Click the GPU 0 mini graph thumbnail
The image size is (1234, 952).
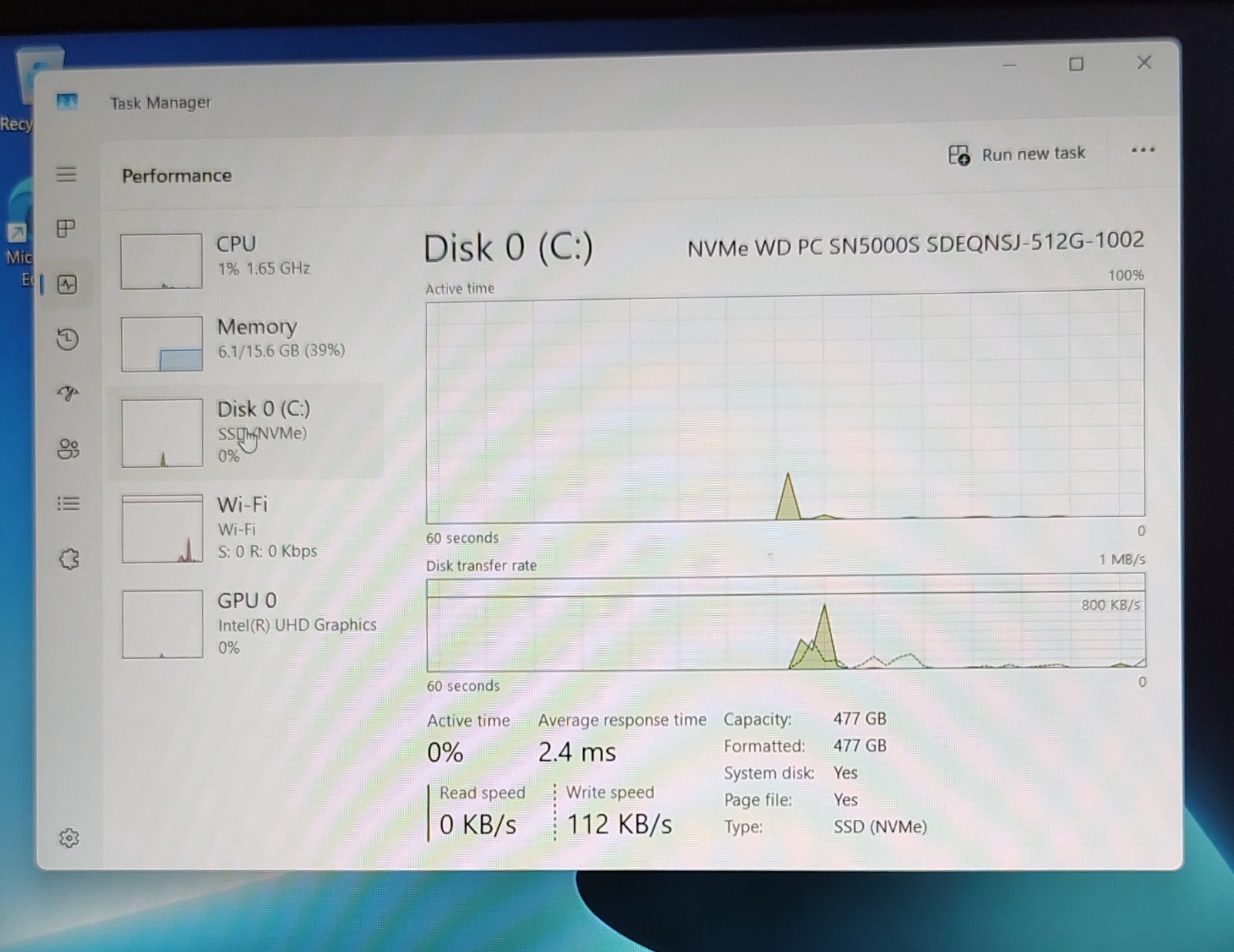pos(163,624)
